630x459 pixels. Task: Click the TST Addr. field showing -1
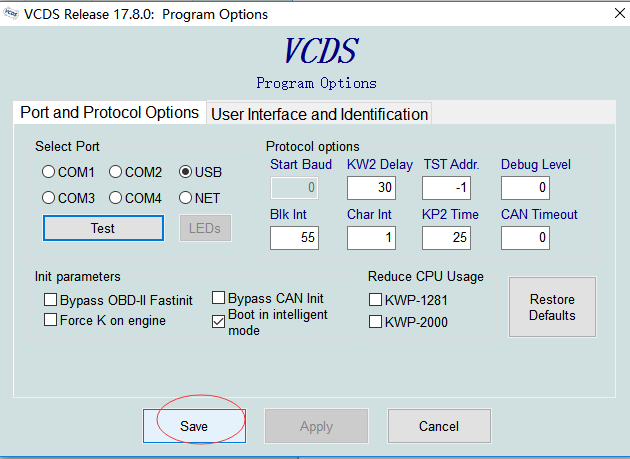446,188
